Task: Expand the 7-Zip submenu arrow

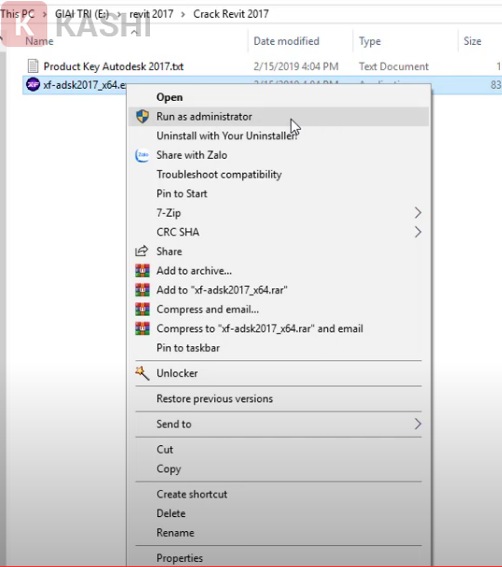Action: click(x=418, y=213)
